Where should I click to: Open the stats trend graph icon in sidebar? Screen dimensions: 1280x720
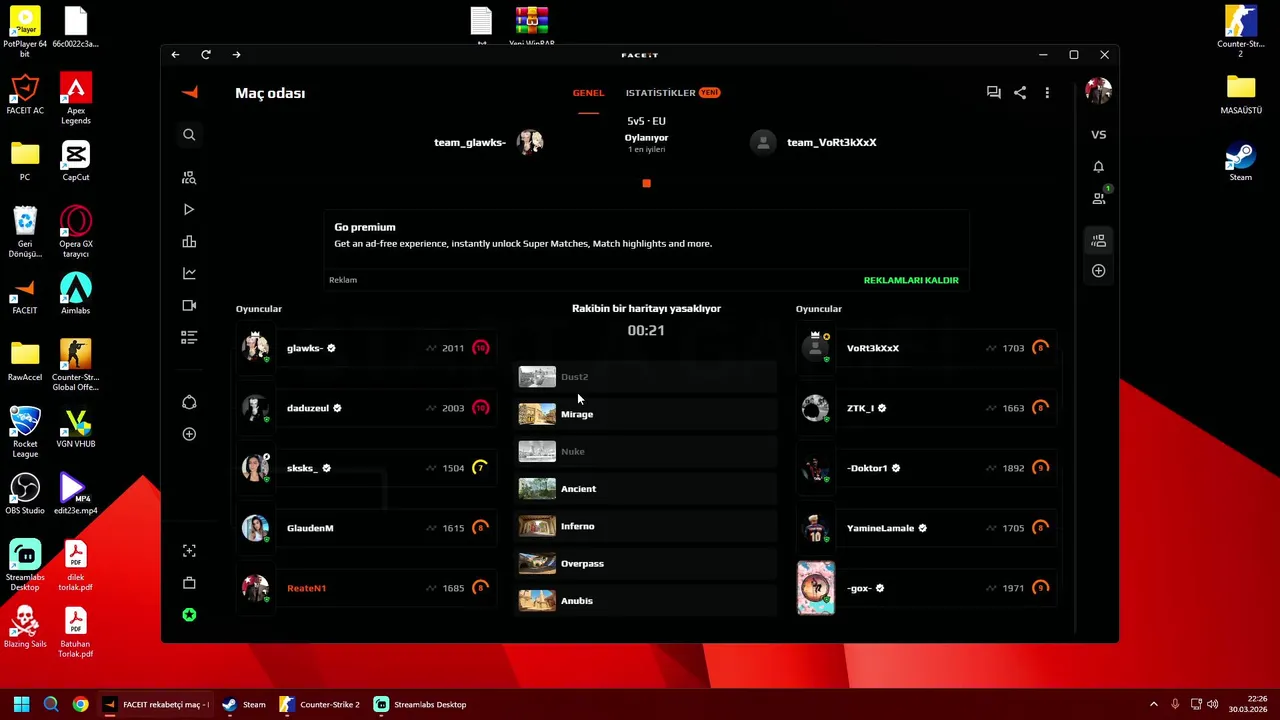tap(189, 273)
